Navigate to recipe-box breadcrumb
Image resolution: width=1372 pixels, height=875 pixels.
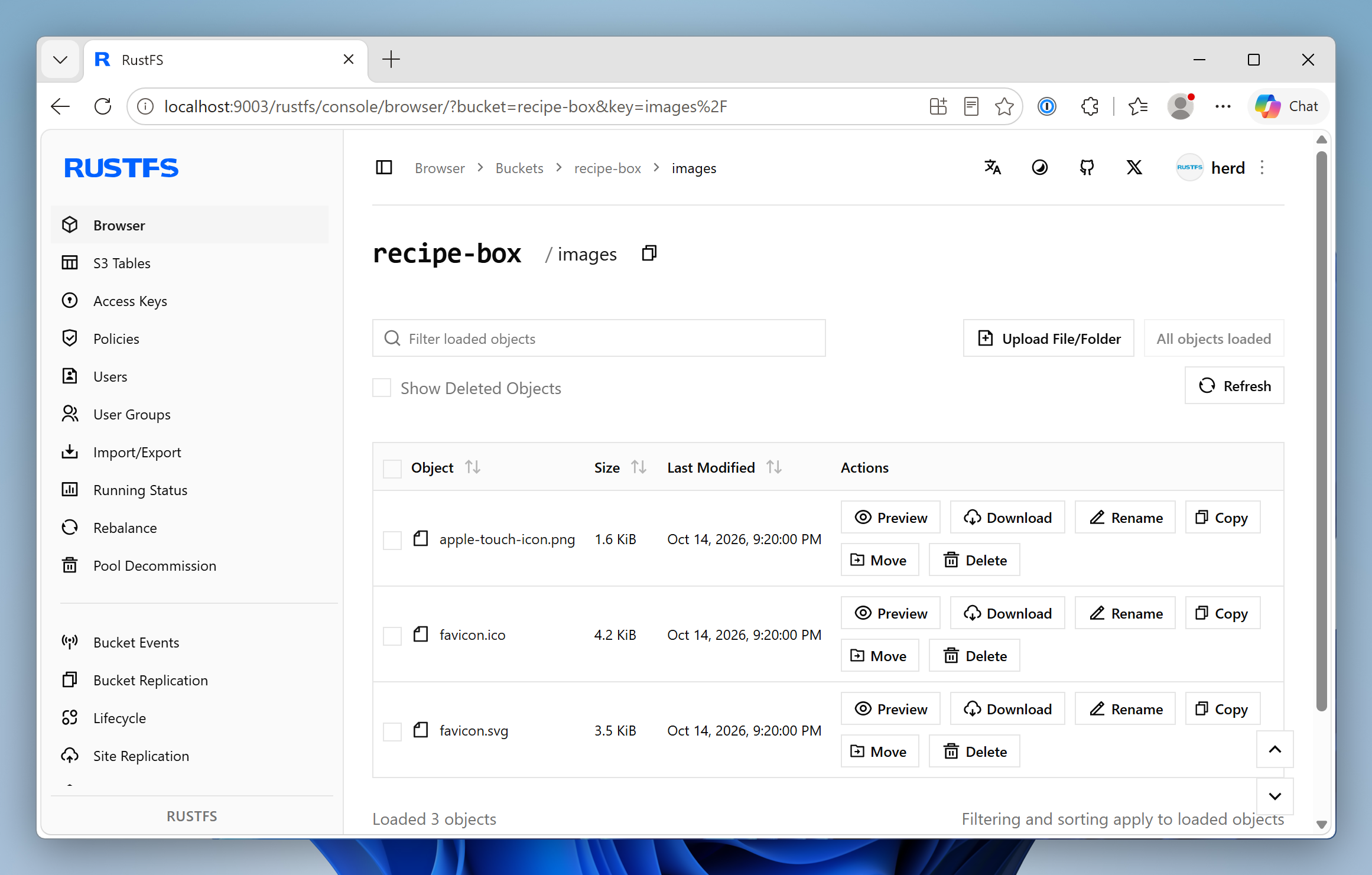607,168
